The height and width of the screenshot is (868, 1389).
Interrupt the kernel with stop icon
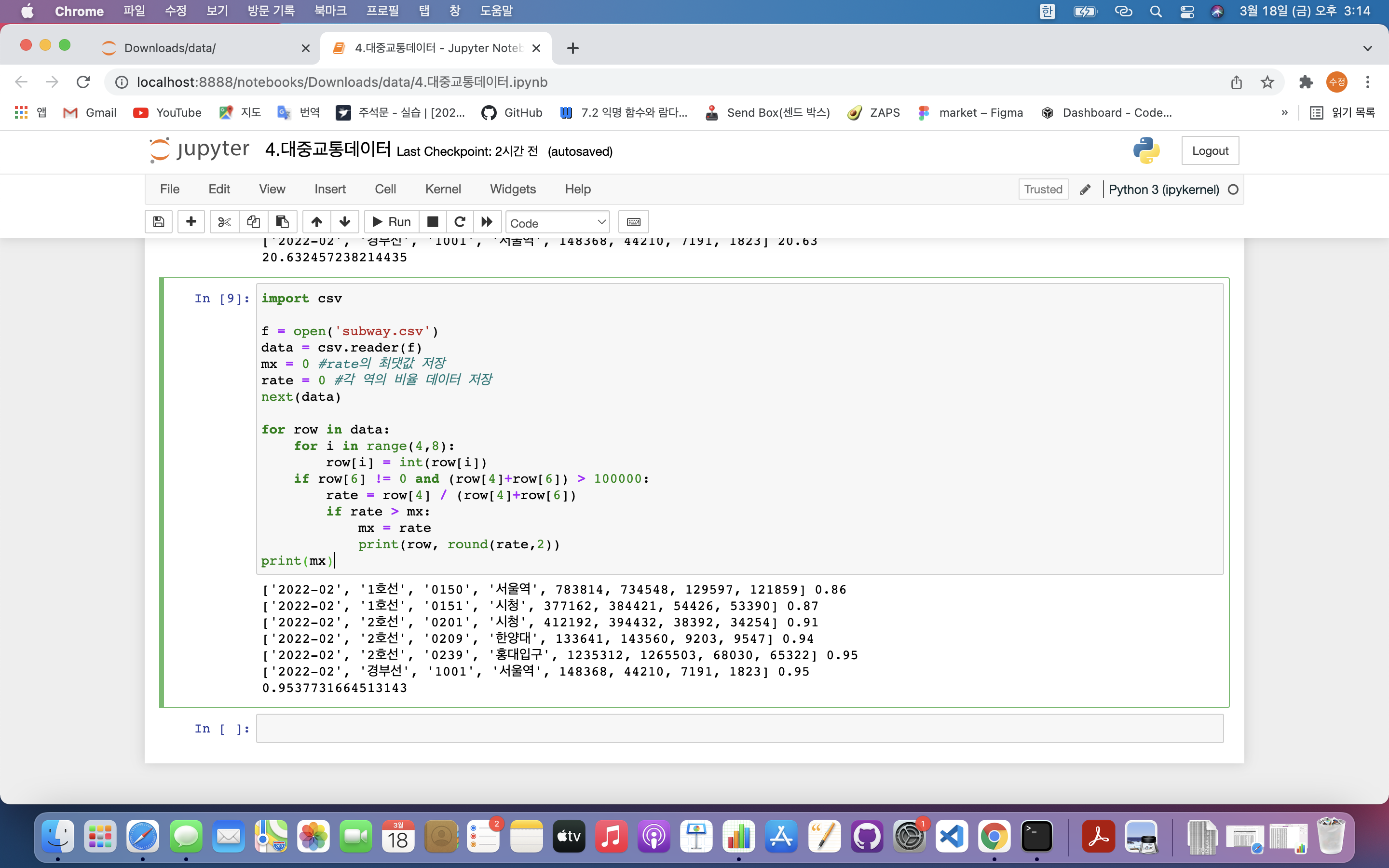(433, 222)
